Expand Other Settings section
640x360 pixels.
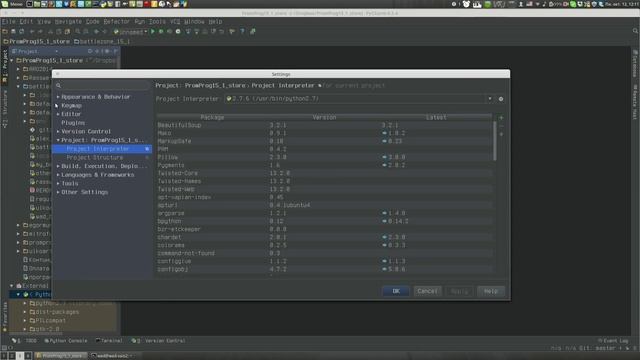pyautogui.click(x=58, y=192)
